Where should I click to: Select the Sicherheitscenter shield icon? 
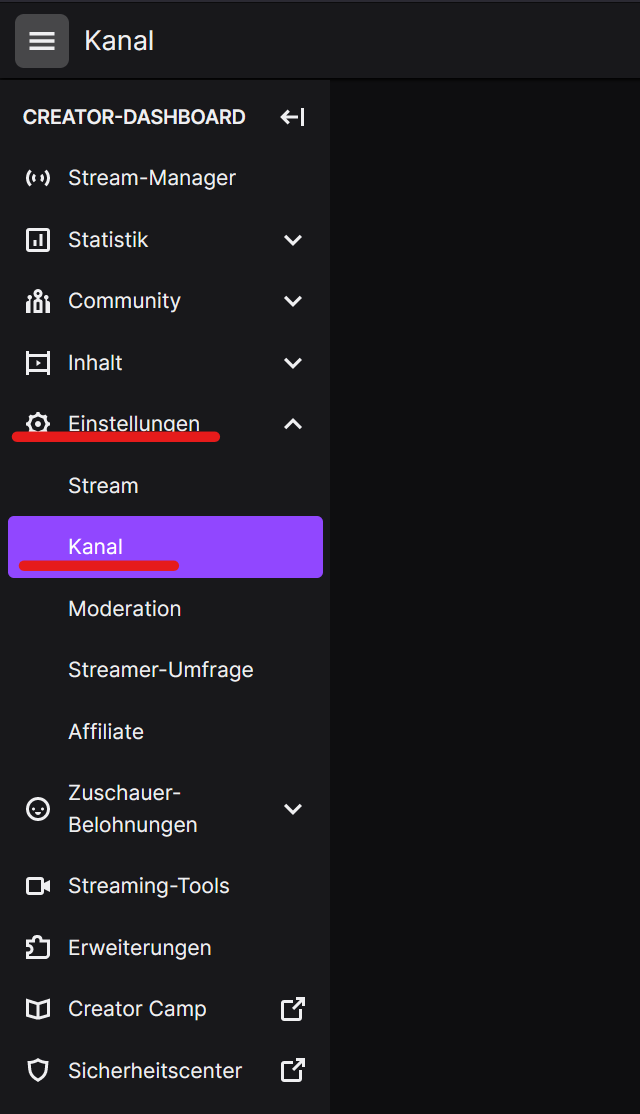coord(37,1070)
